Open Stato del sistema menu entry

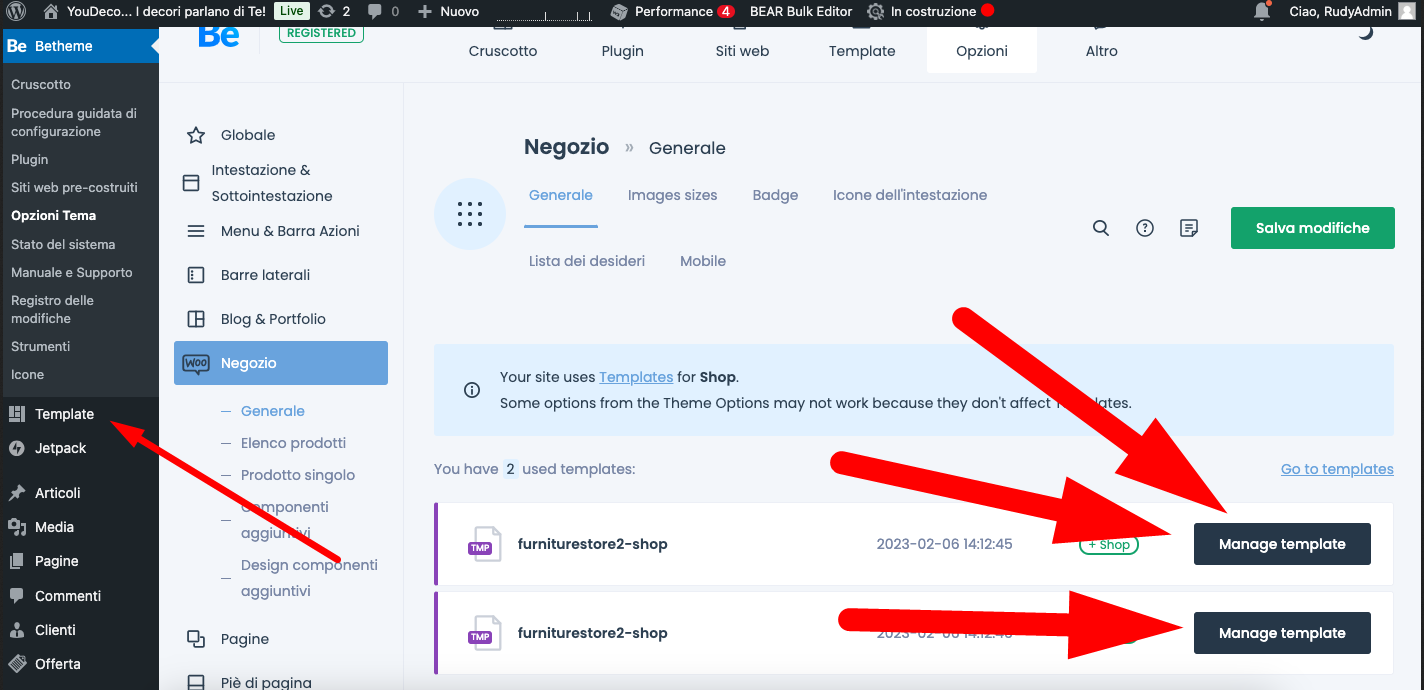click(63, 244)
